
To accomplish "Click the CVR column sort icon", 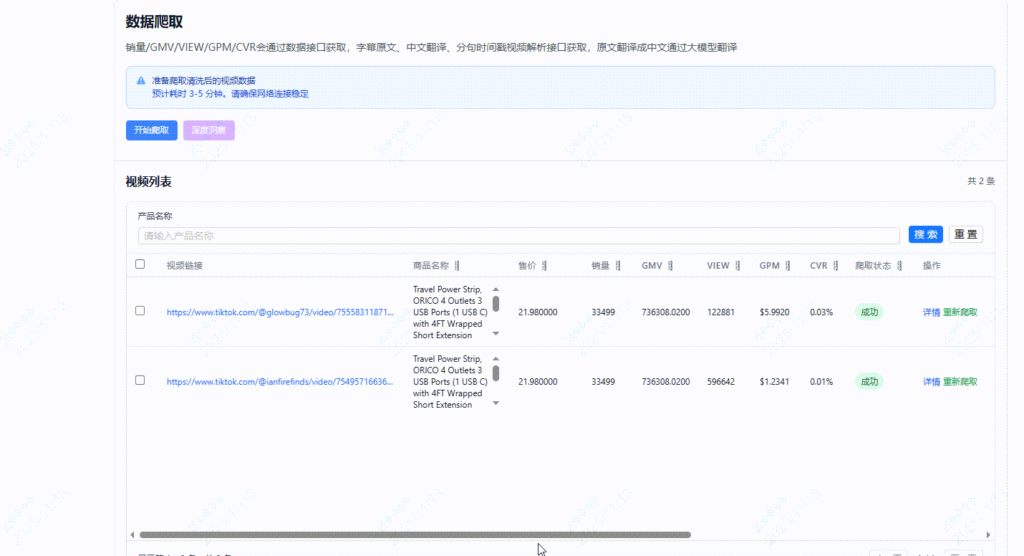I will 836,266.
